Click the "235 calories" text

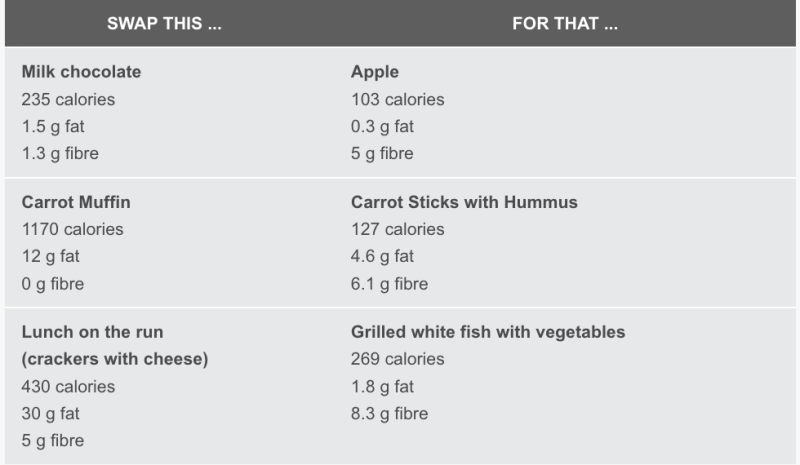[68, 100]
